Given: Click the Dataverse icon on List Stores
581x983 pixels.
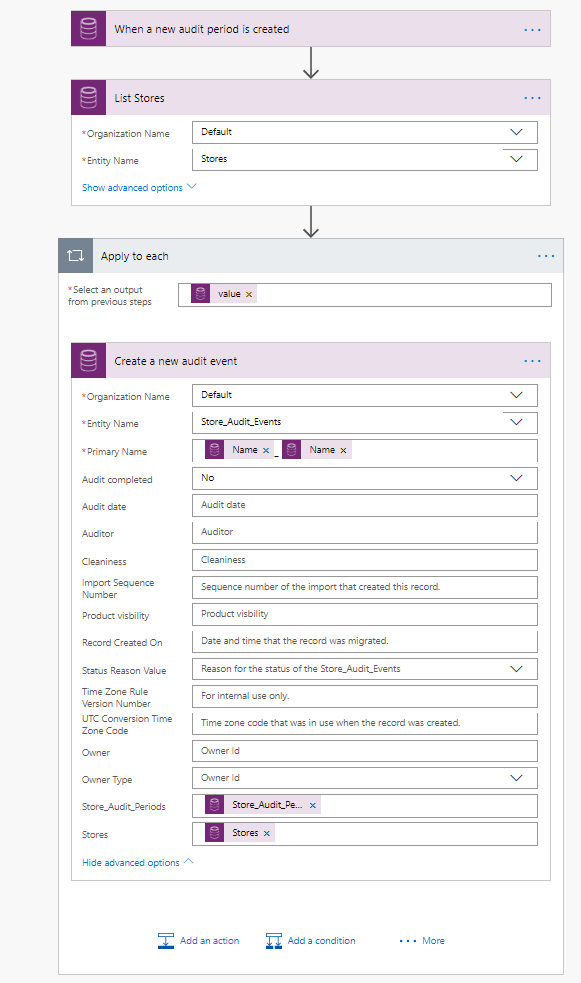Looking at the screenshot, I should pyautogui.click(x=88, y=97).
